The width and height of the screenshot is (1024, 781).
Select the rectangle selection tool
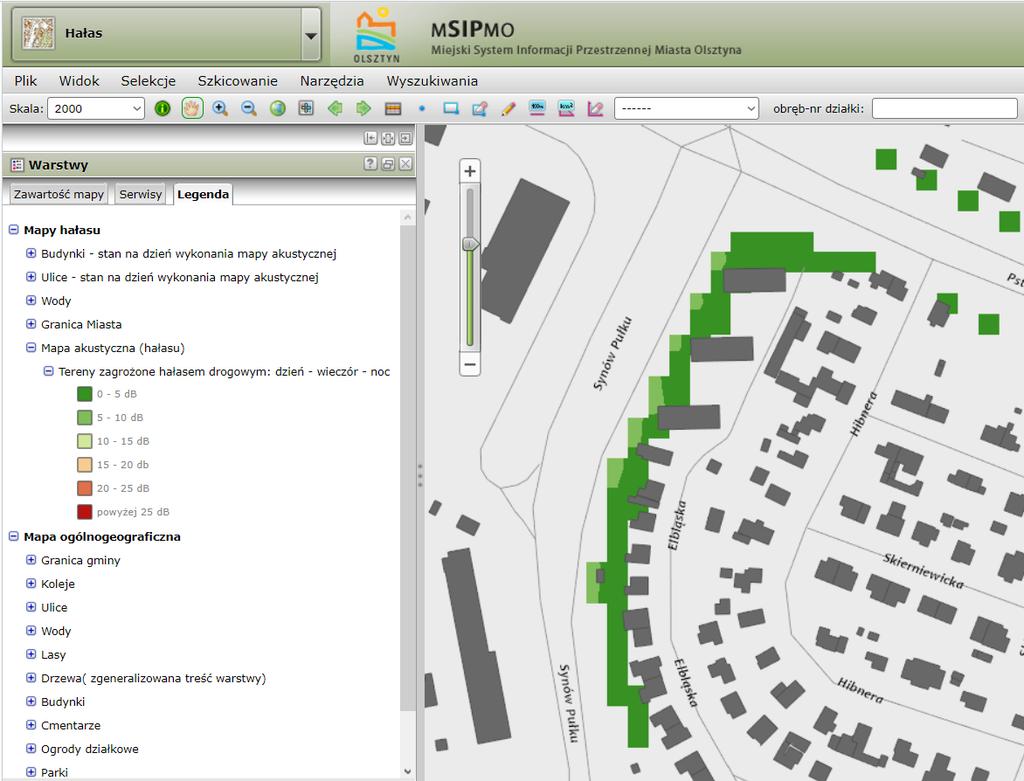[x=451, y=108]
